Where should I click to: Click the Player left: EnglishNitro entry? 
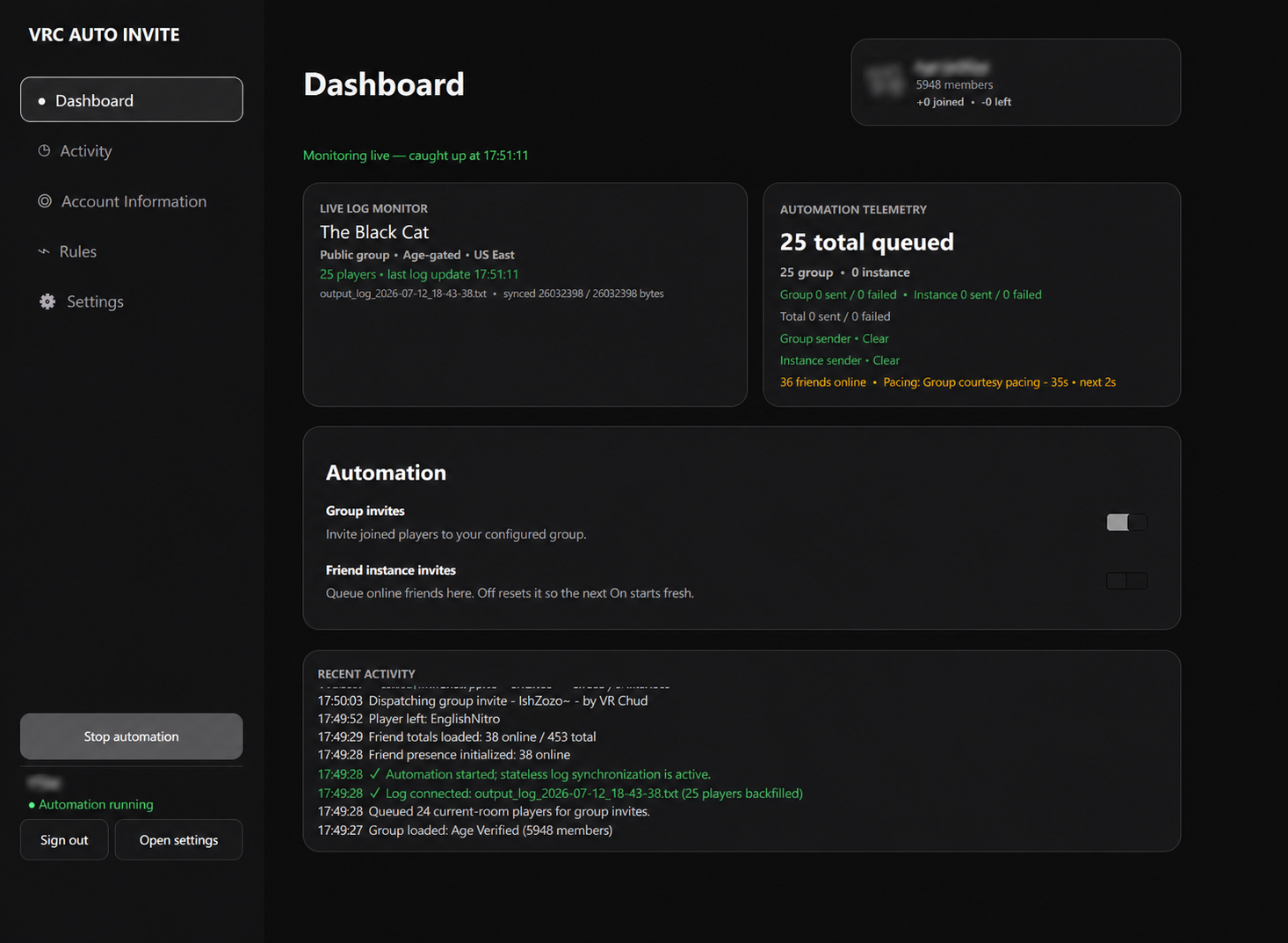[x=409, y=719]
